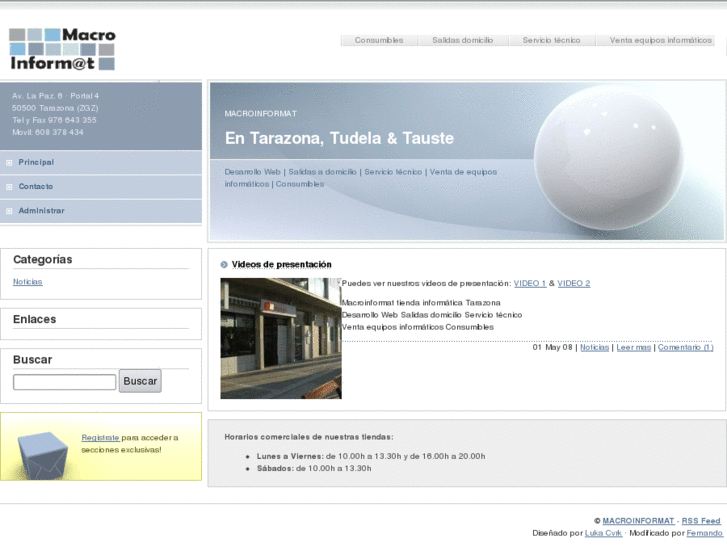Open the VIDEO 2 link
Image resolution: width=727 pixels, height=545 pixels.
pyautogui.click(x=574, y=283)
